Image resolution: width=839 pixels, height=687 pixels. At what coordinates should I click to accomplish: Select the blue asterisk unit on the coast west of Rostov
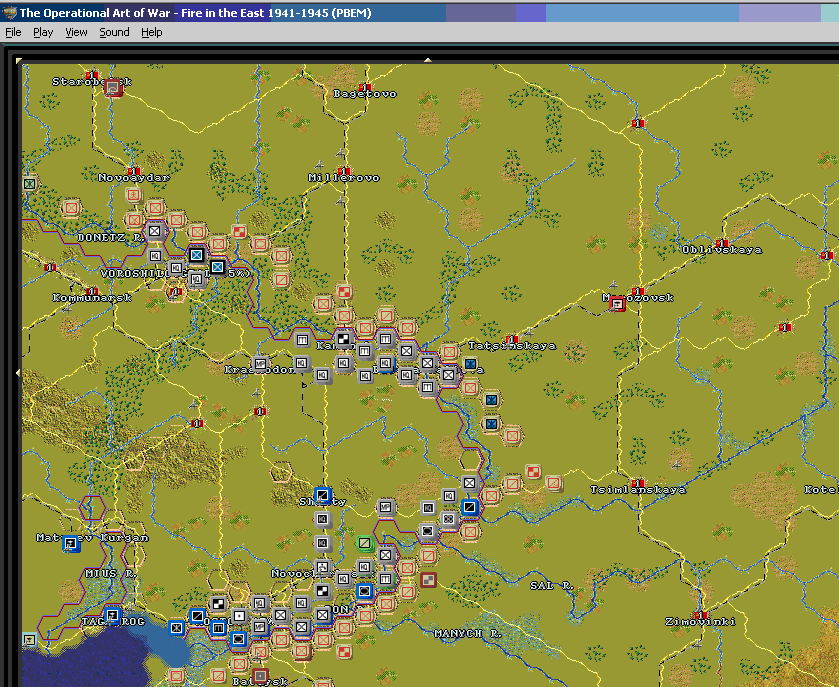(177, 627)
